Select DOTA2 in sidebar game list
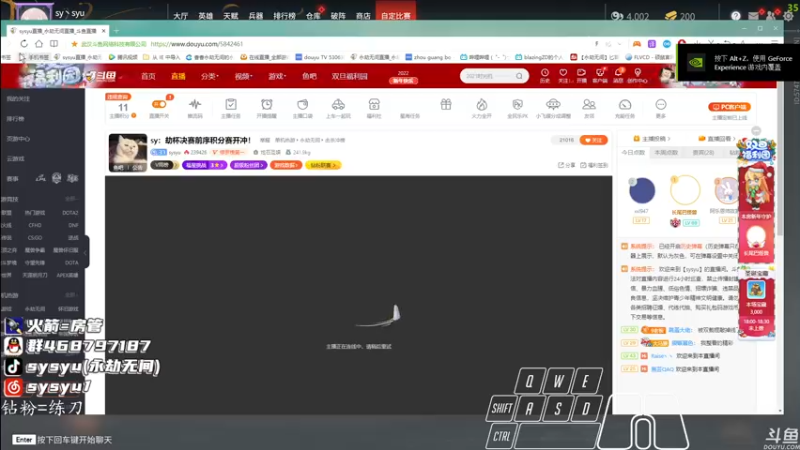The image size is (800, 450). click(70, 212)
